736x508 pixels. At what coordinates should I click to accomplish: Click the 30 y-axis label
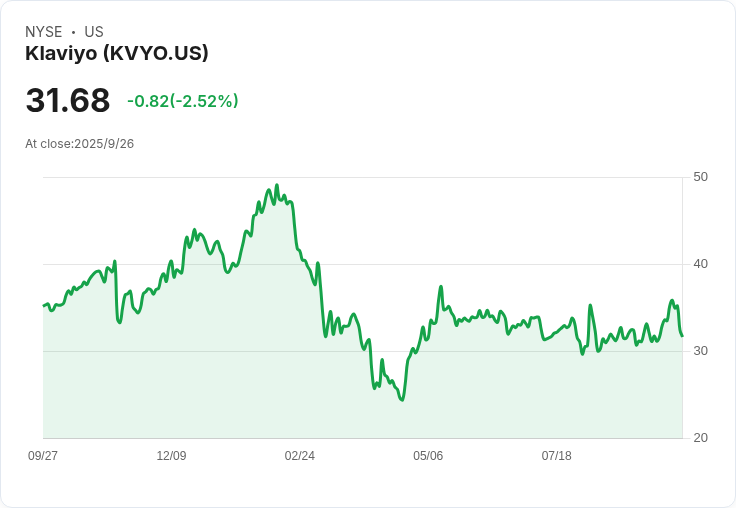(x=701, y=351)
